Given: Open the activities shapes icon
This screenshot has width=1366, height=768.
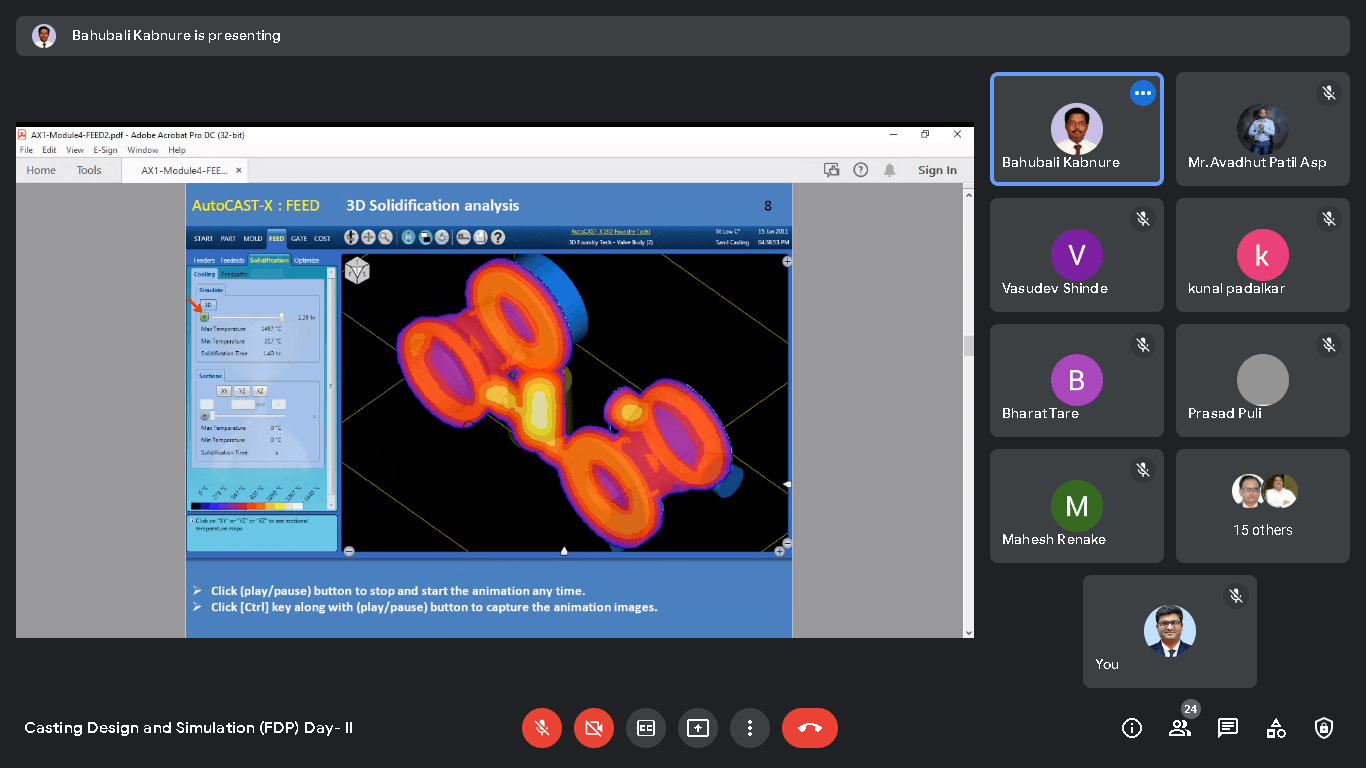Looking at the screenshot, I should [x=1276, y=728].
